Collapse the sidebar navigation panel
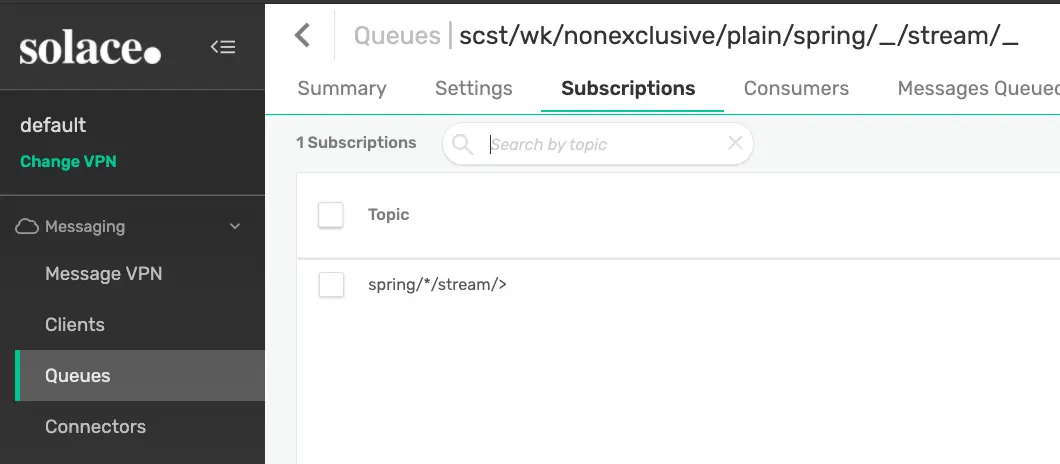Screen dimensions: 1060x464 pyautogui.click(x=223, y=47)
